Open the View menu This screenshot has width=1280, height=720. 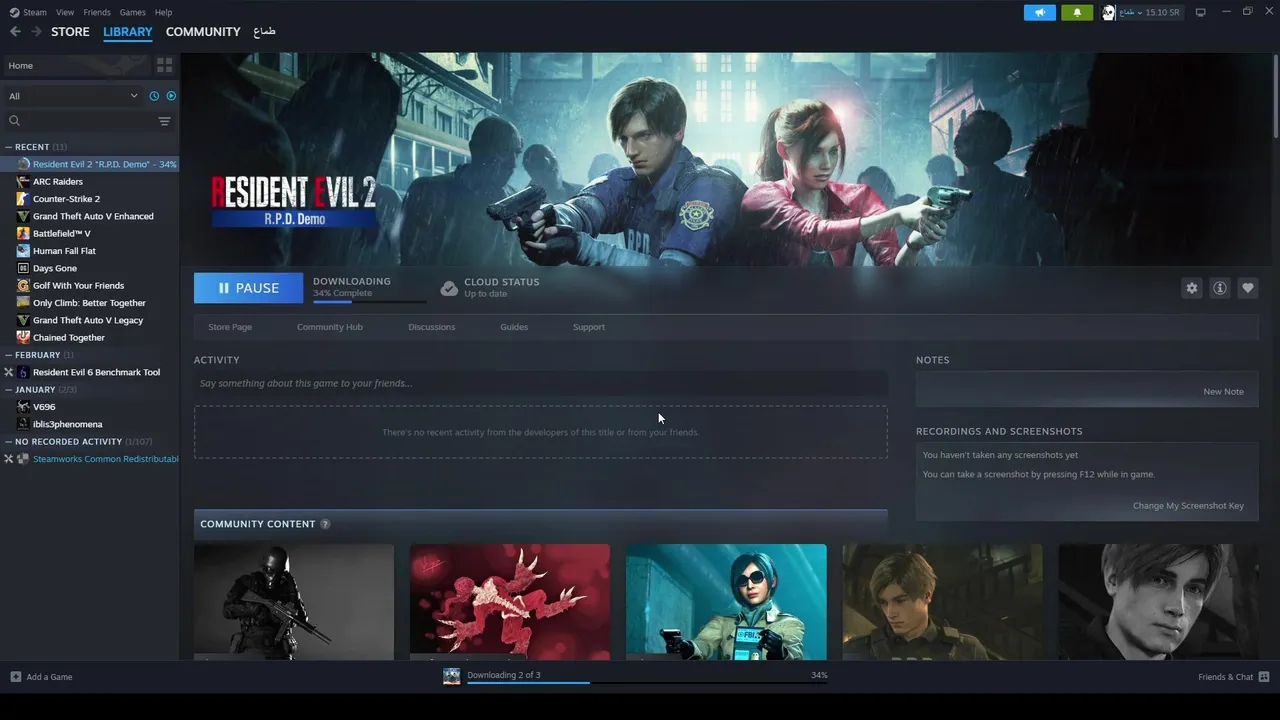point(65,12)
